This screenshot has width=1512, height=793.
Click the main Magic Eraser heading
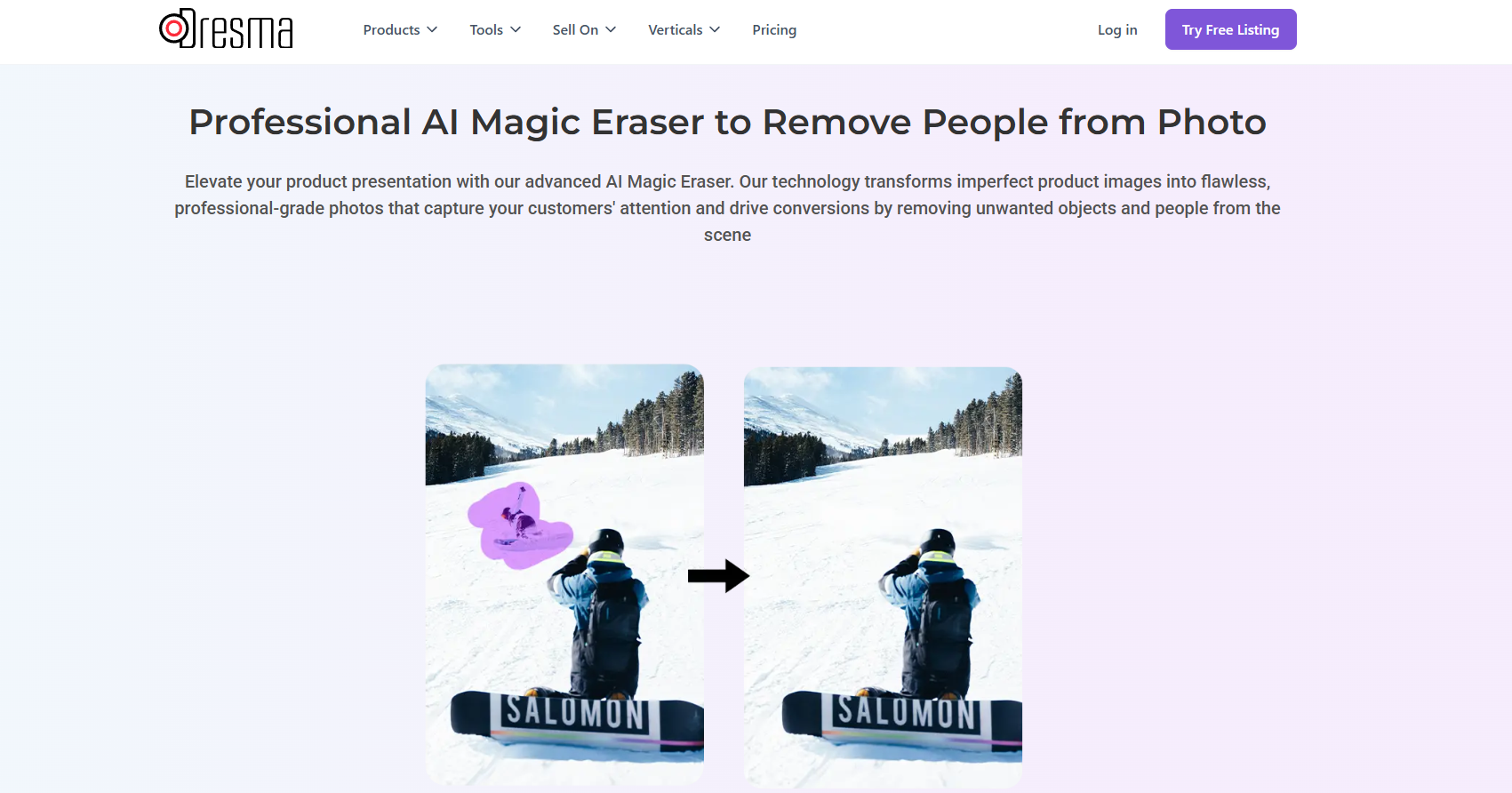point(727,122)
